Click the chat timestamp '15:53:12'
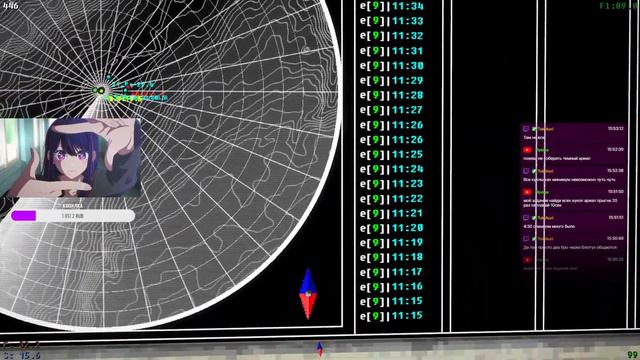This screenshot has height=360, width=640. 616,129
